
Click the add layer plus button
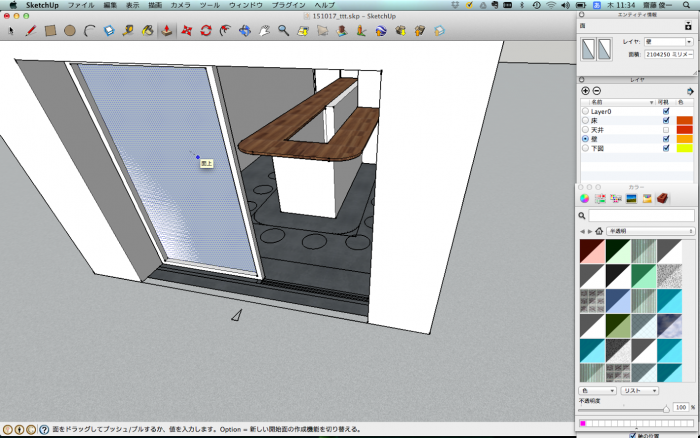point(585,91)
